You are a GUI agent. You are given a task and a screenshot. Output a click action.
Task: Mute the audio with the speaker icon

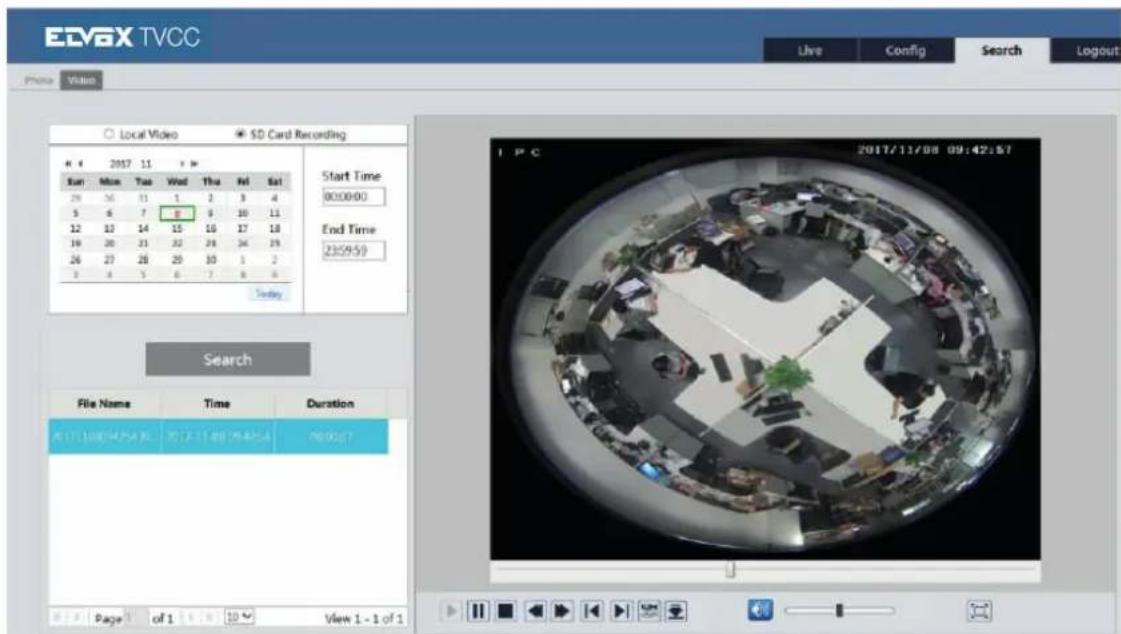click(760, 610)
